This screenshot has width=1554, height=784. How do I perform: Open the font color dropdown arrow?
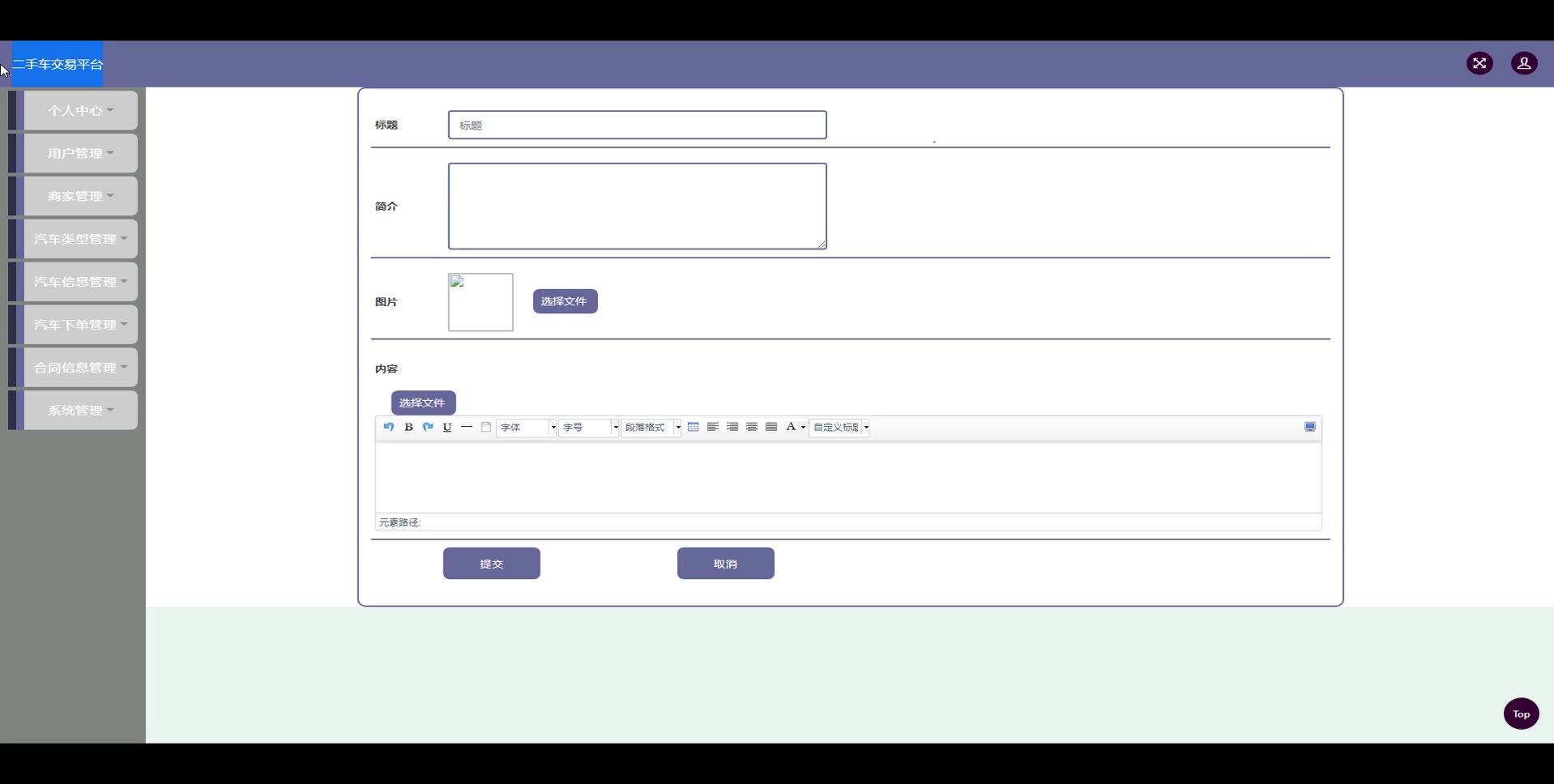pos(803,428)
